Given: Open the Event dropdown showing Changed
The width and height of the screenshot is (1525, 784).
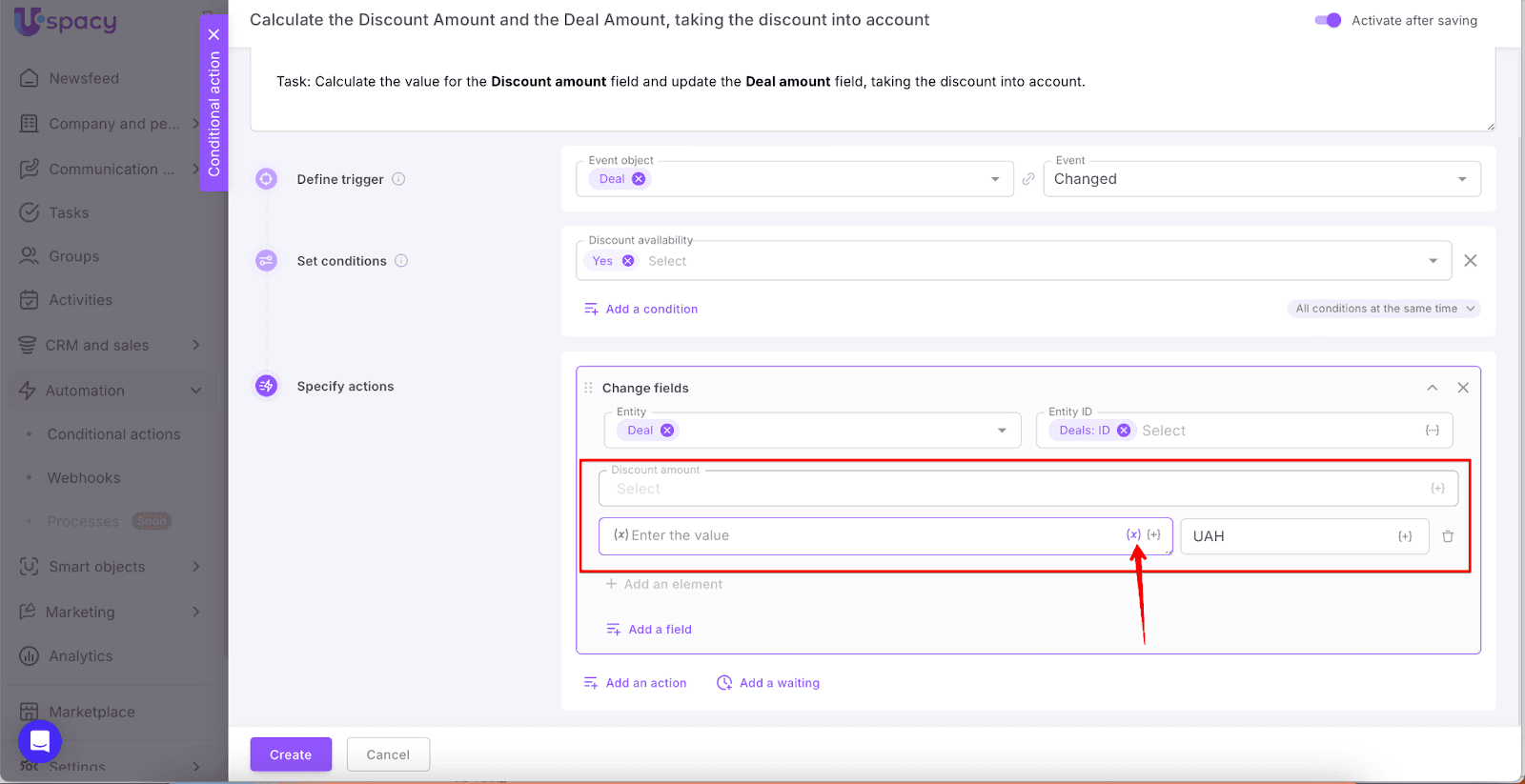Looking at the screenshot, I should [1261, 179].
